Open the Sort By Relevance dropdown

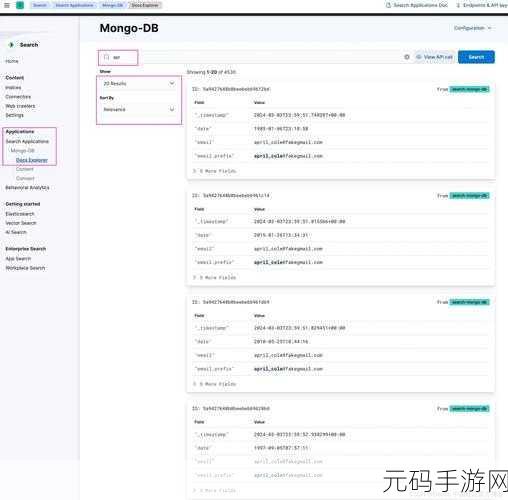tap(139, 109)
